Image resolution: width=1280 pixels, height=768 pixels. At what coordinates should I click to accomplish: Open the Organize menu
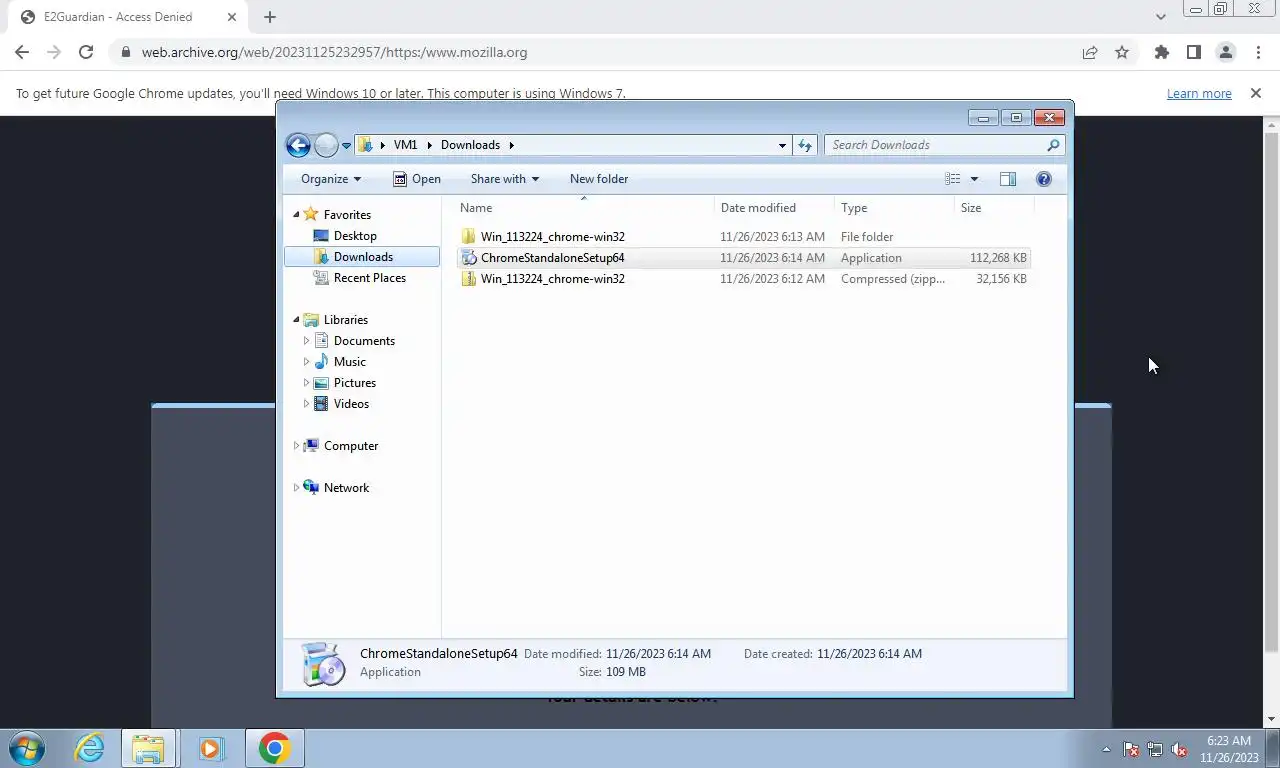click(331, 179)
